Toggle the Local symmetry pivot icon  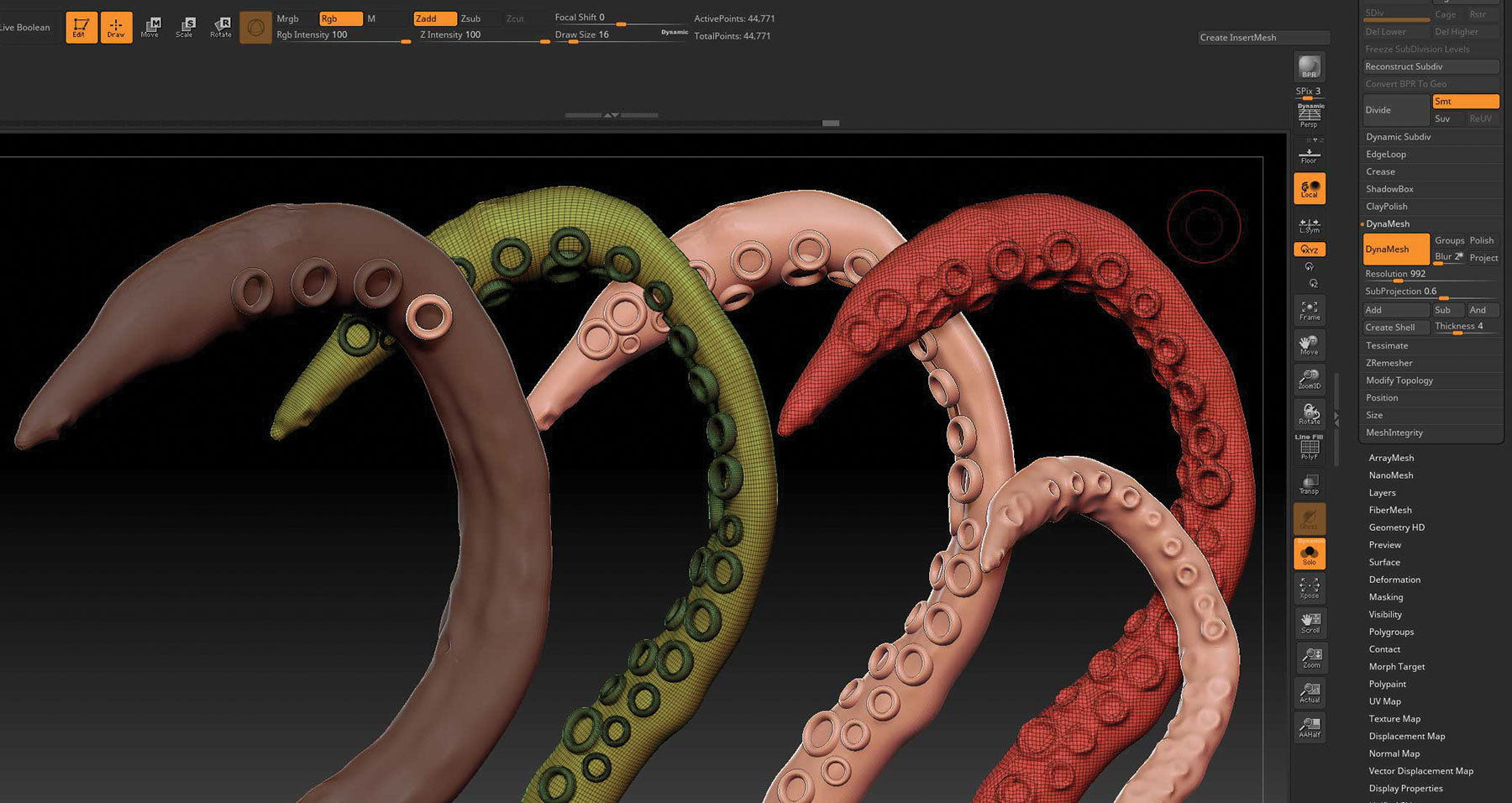click(x=1310, y=188)
